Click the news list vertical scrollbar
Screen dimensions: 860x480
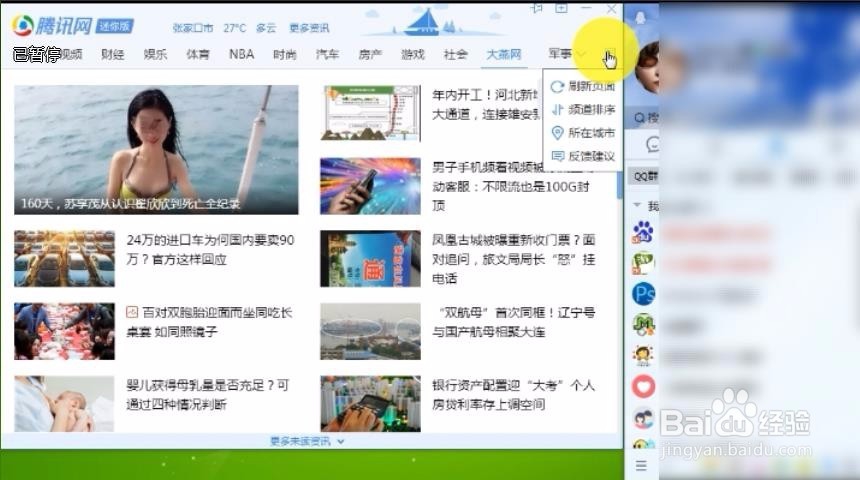click(620, 184)
